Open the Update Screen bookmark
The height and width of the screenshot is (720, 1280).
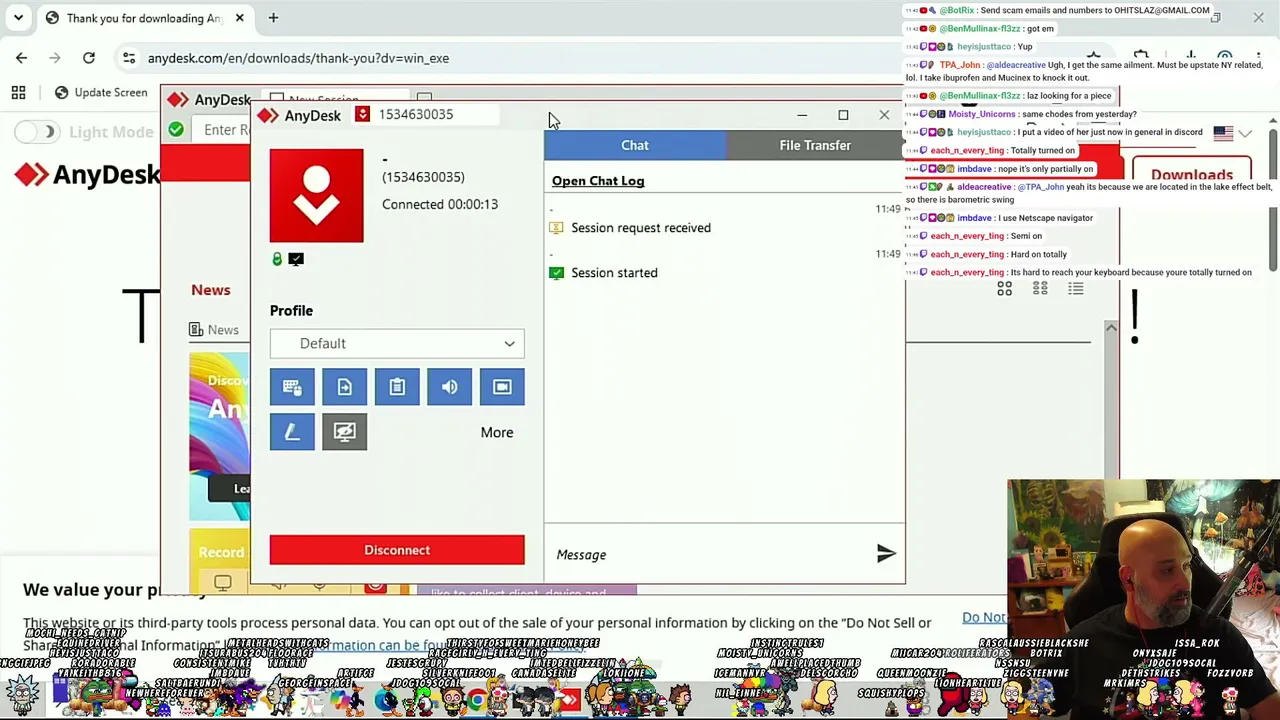point(100,93)
